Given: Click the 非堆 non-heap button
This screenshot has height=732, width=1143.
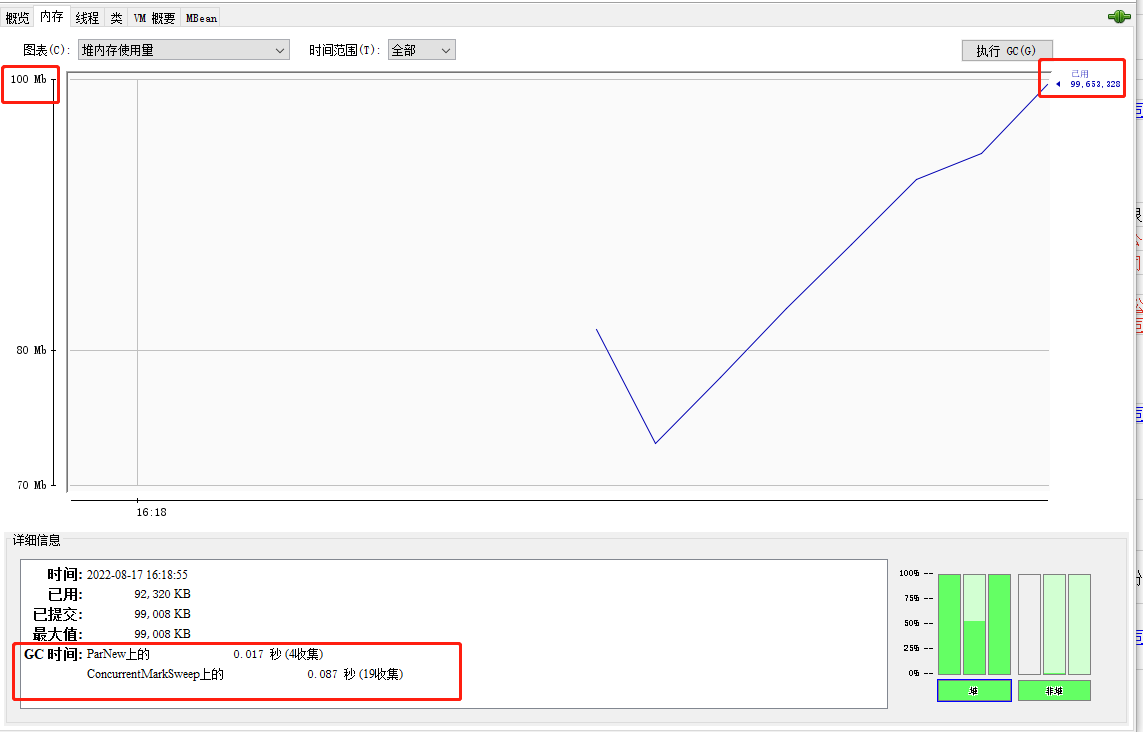Looking at the screenshot, I should 1054,690.
